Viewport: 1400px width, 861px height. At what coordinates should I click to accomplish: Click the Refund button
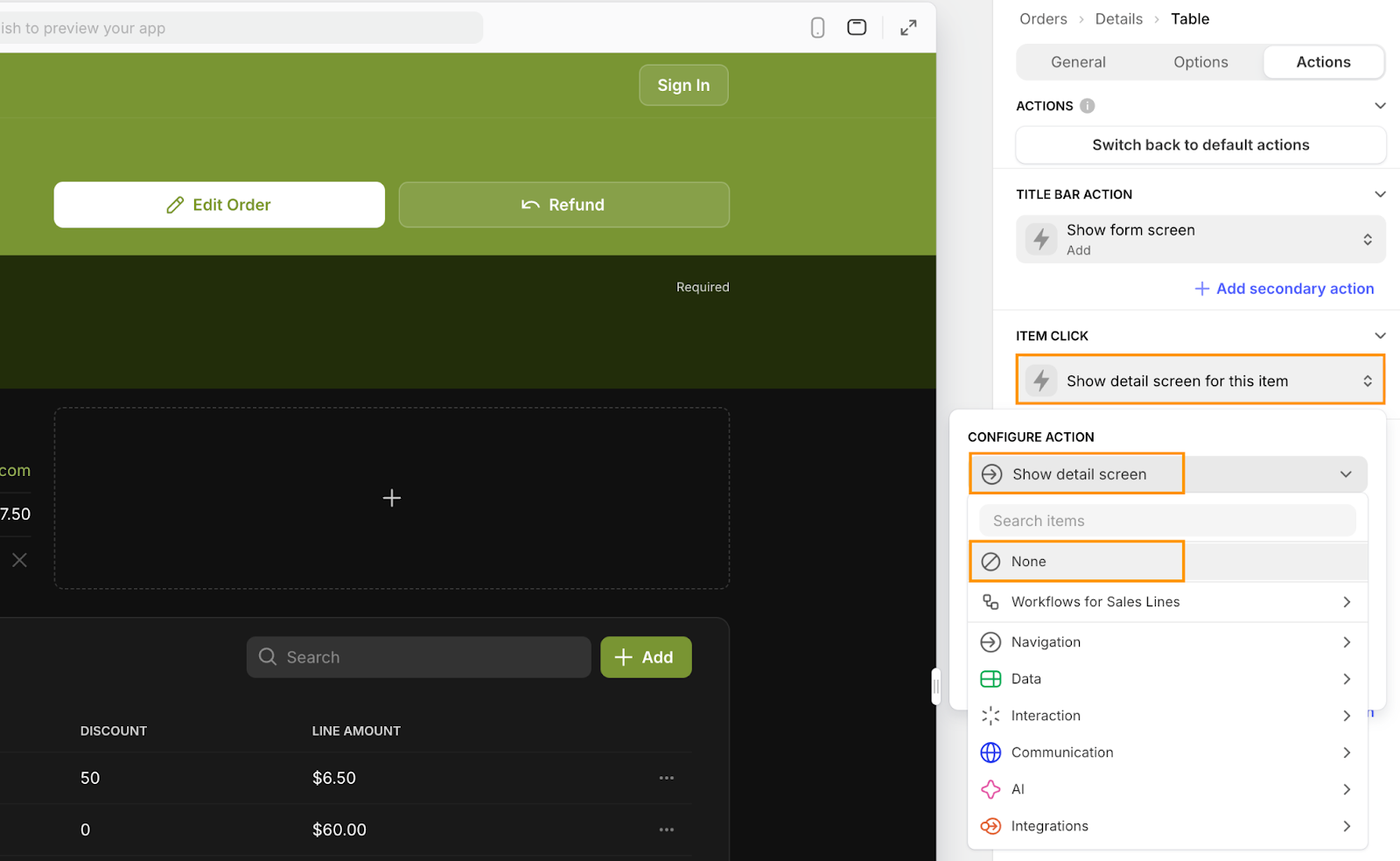[x=564, y=205]
